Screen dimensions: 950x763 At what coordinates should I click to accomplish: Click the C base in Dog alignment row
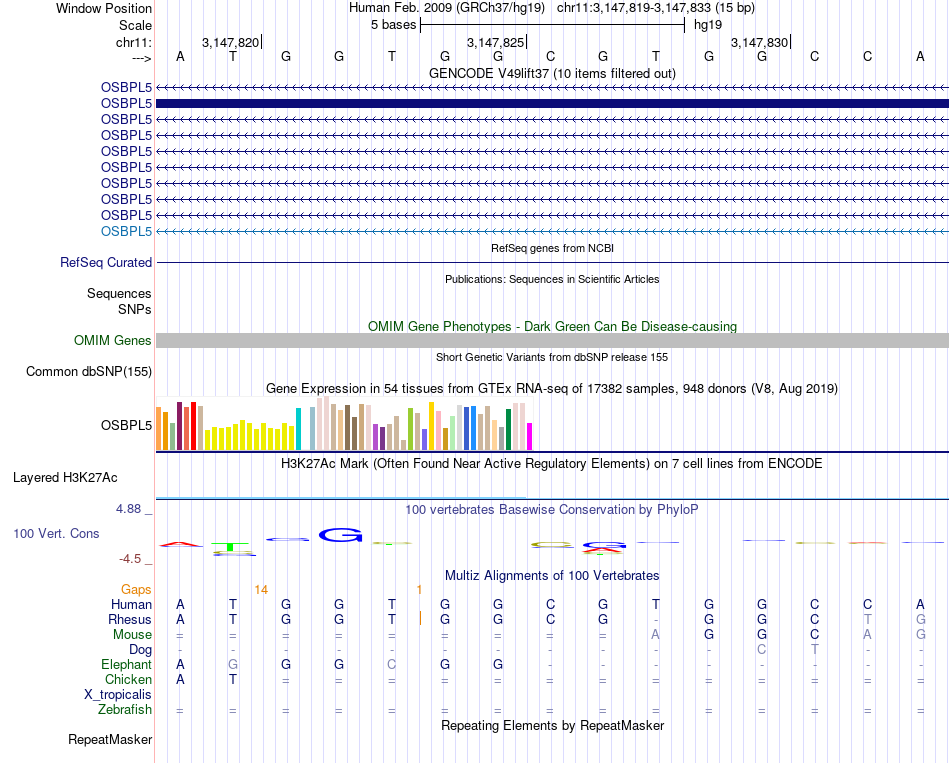click(x=762, y=650)
